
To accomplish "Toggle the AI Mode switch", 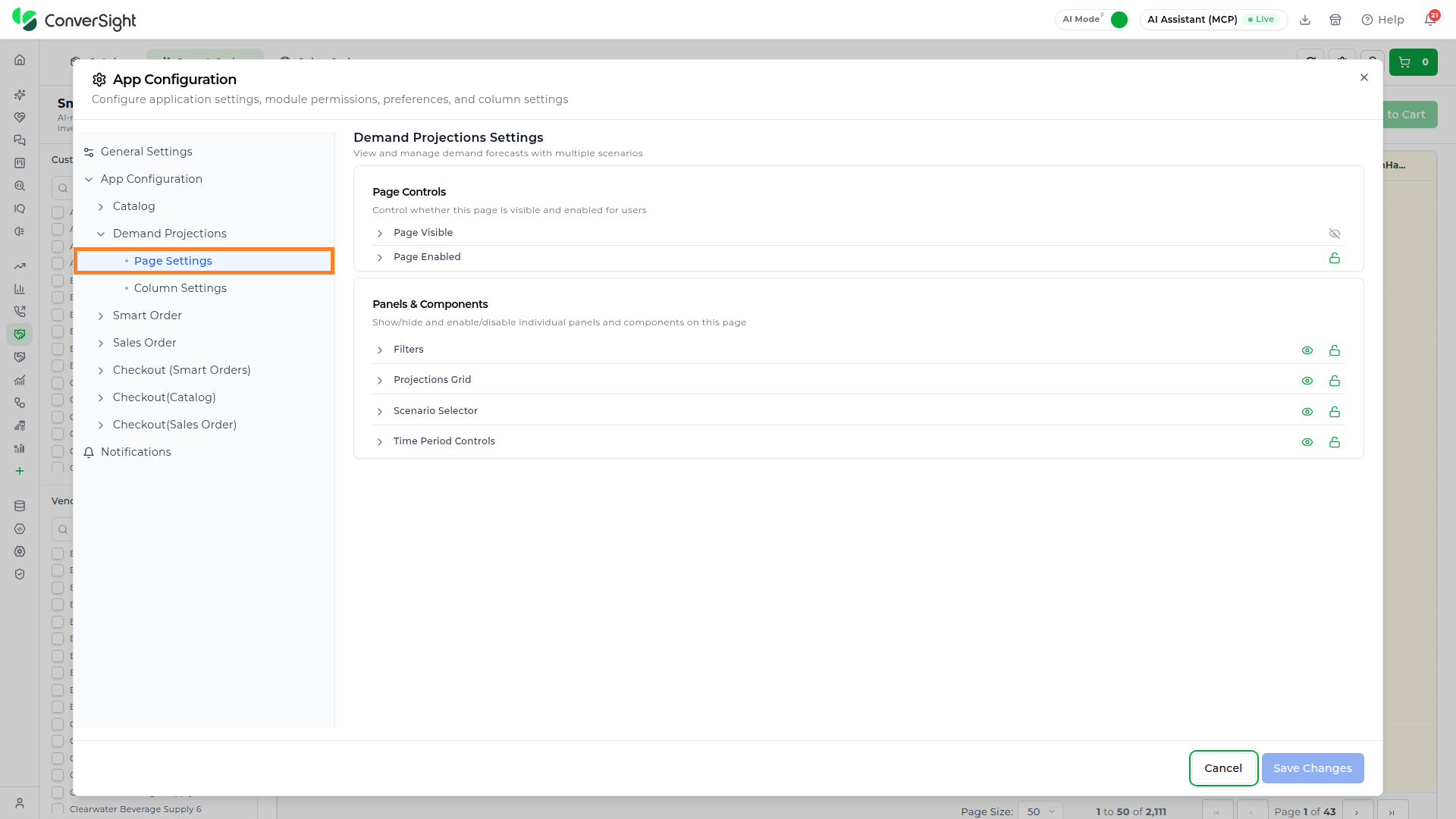I will tap(1119, 20).
